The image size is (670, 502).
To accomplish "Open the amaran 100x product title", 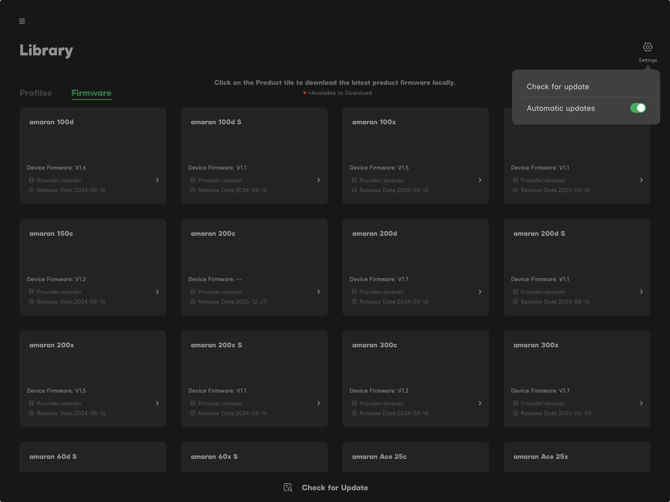I will tap(374, 122).
